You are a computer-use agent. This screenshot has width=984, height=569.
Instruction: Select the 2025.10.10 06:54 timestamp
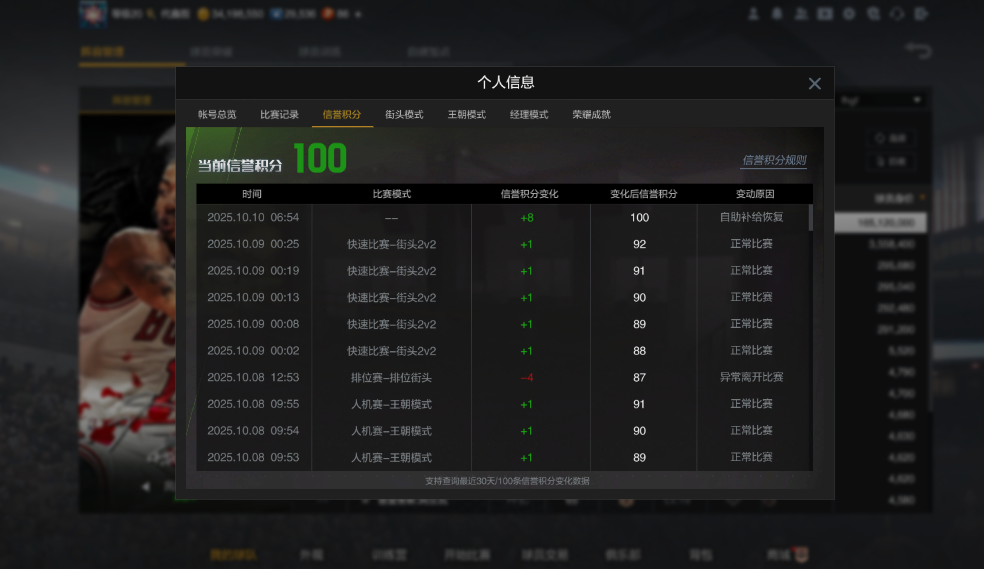[253, 217]
